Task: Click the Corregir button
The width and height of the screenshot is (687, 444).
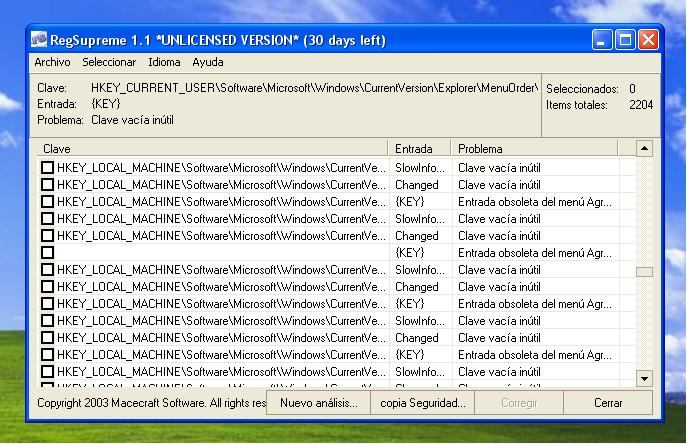Action: (519, 403)
